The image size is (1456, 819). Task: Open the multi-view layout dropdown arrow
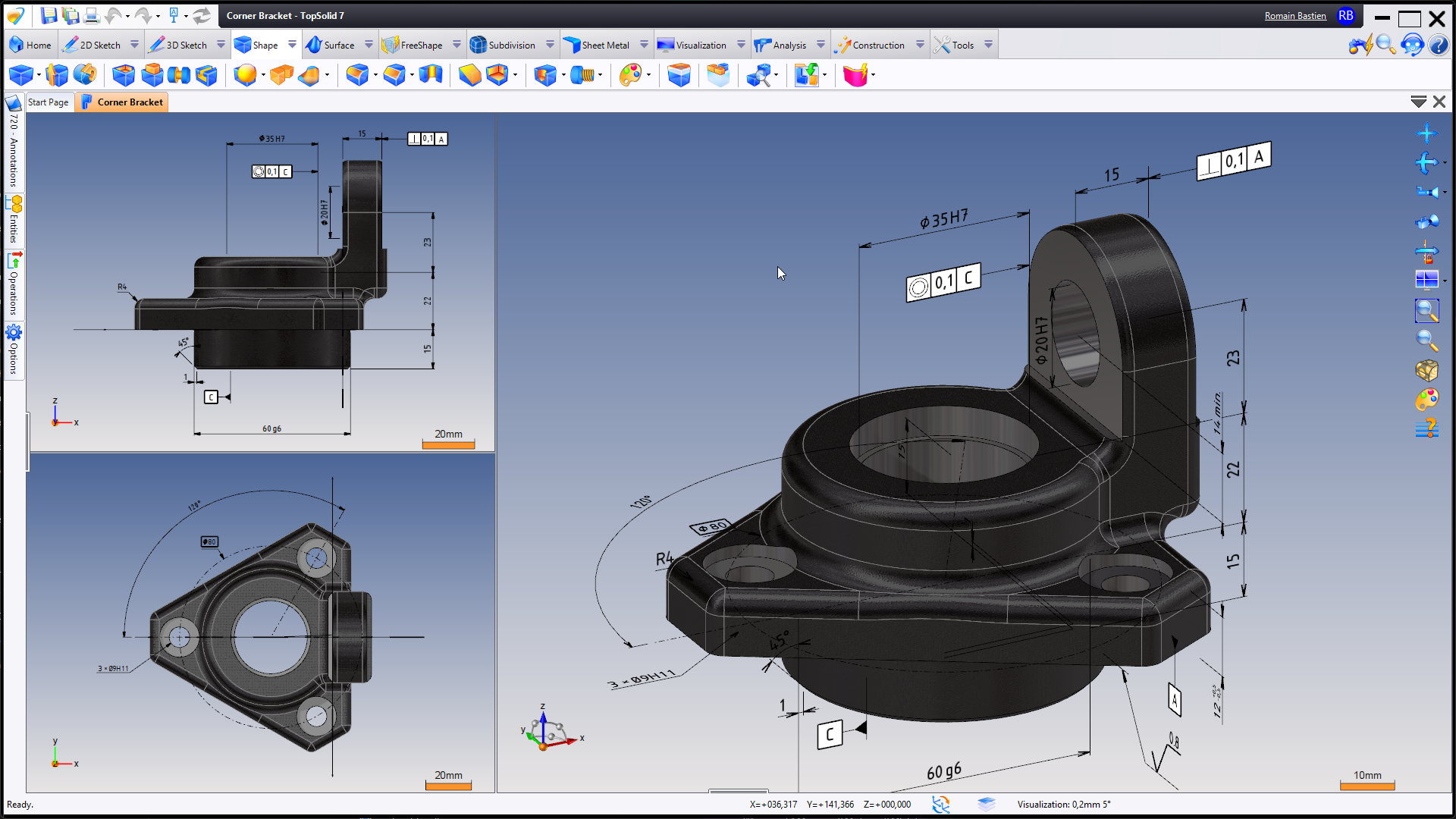pyautogui.click(x=1445, y=281)
